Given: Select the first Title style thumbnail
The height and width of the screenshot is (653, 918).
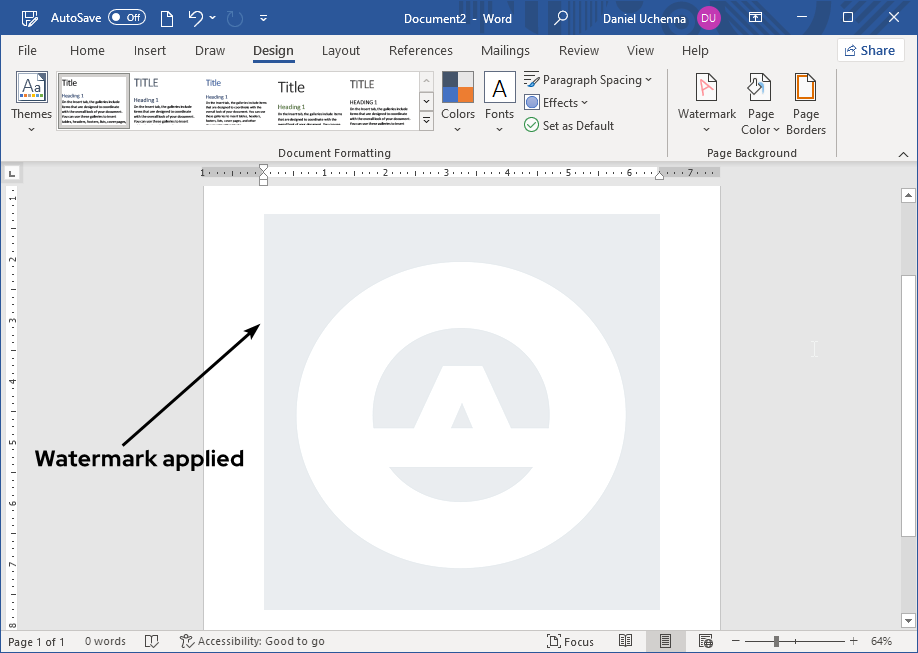Looking at the screenshot, I should [x=93, y=99].
